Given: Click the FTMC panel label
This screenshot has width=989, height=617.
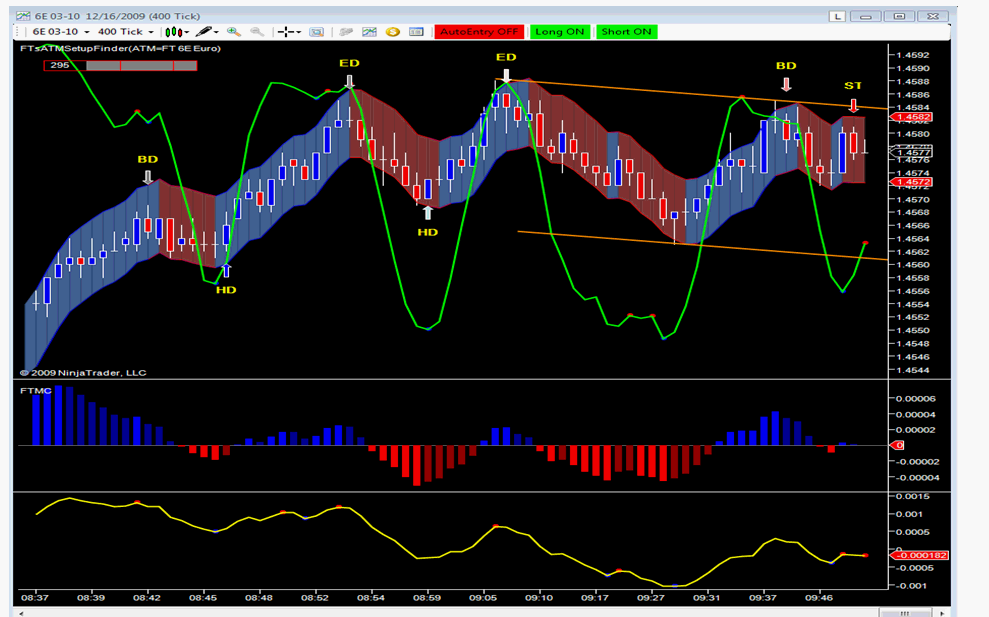Looking at the screenshot, I should 35,391.
